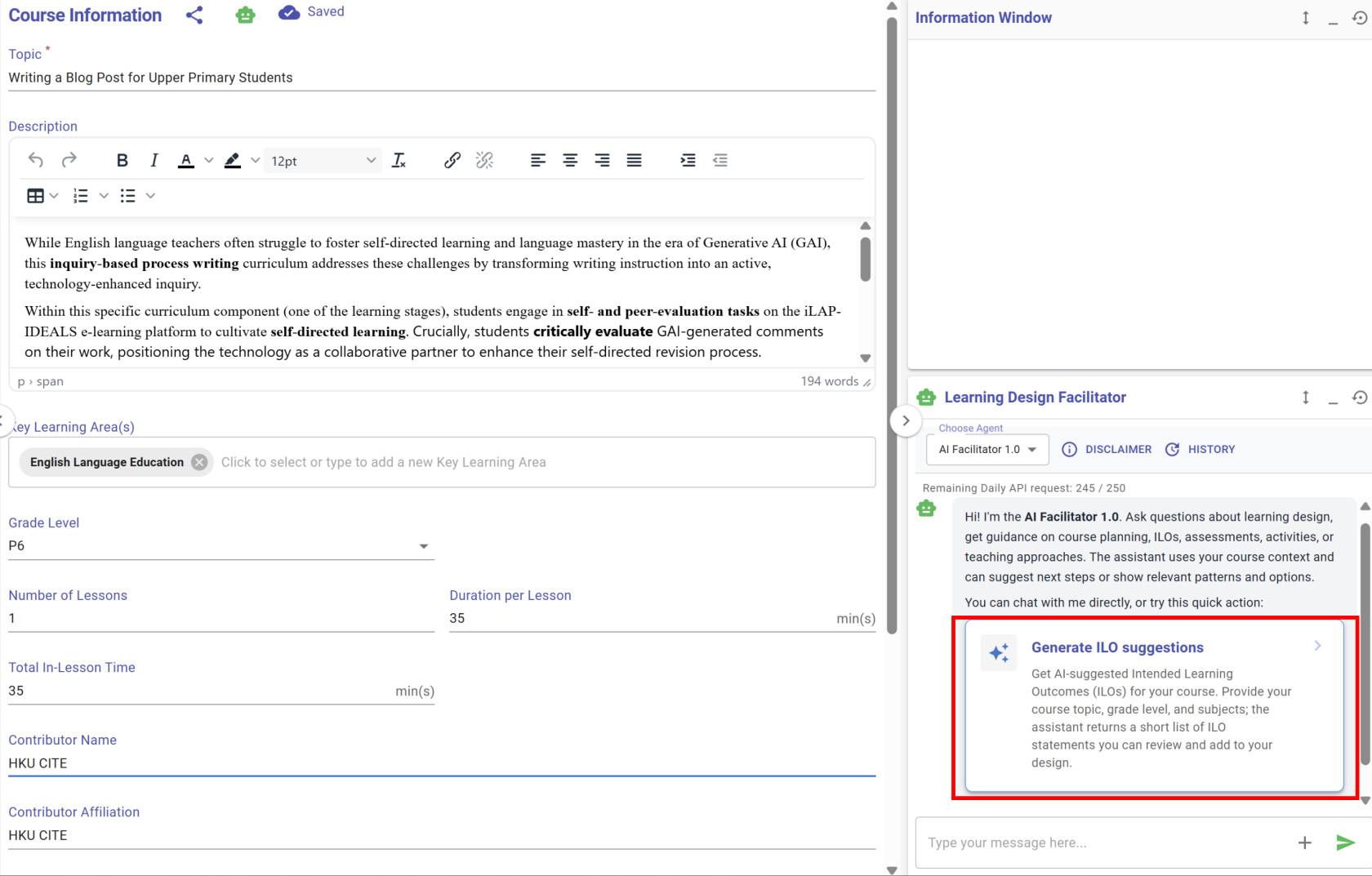Align description text right

(602, 160)
